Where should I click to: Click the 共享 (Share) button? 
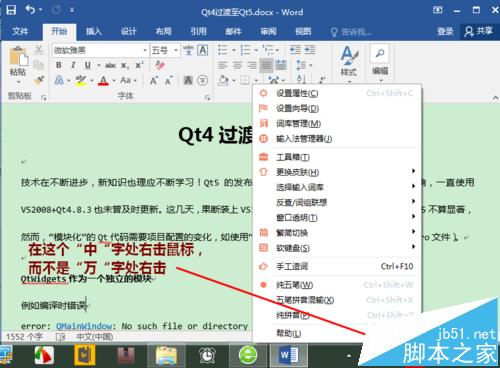click(x=479, y=31)
